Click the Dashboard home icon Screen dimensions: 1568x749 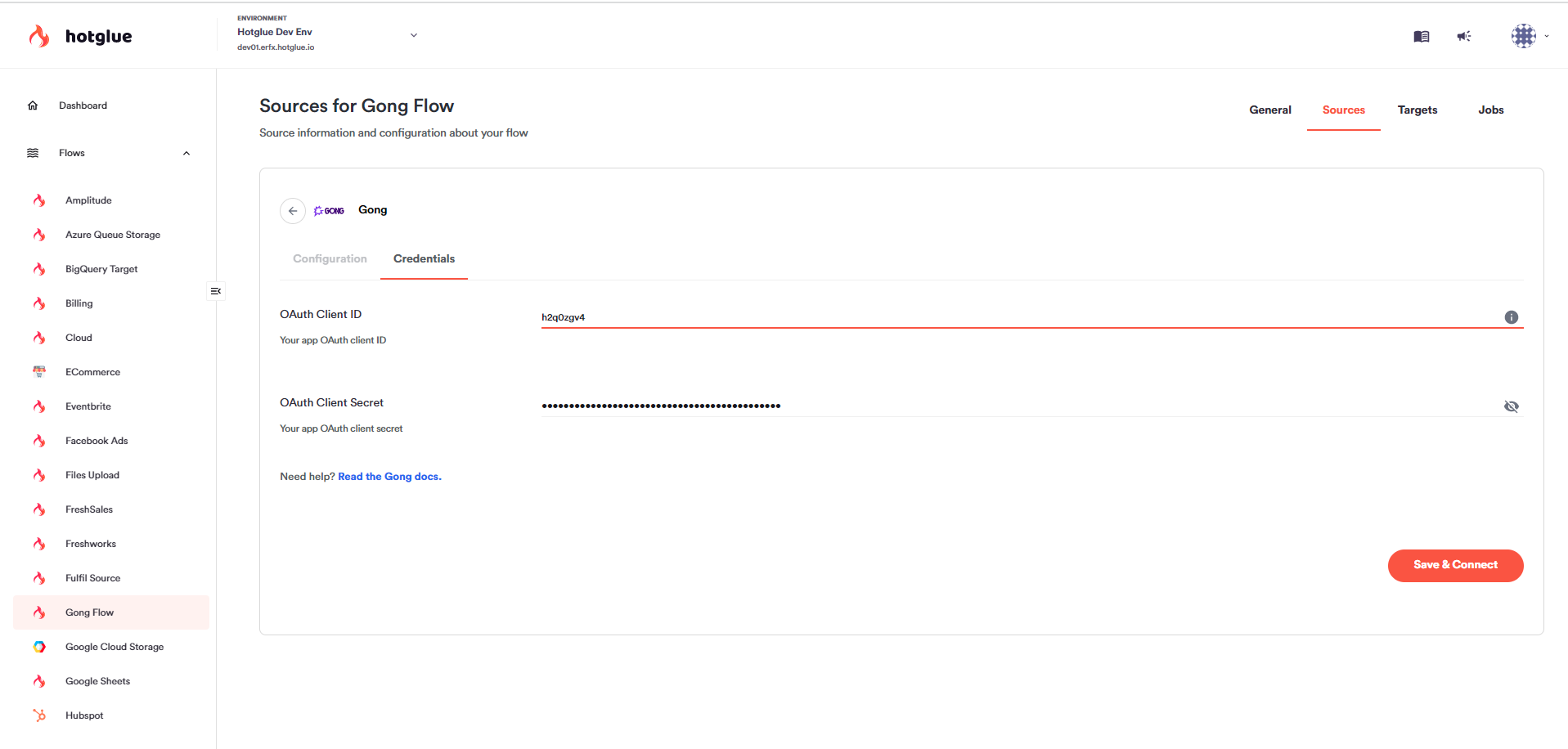33,105
